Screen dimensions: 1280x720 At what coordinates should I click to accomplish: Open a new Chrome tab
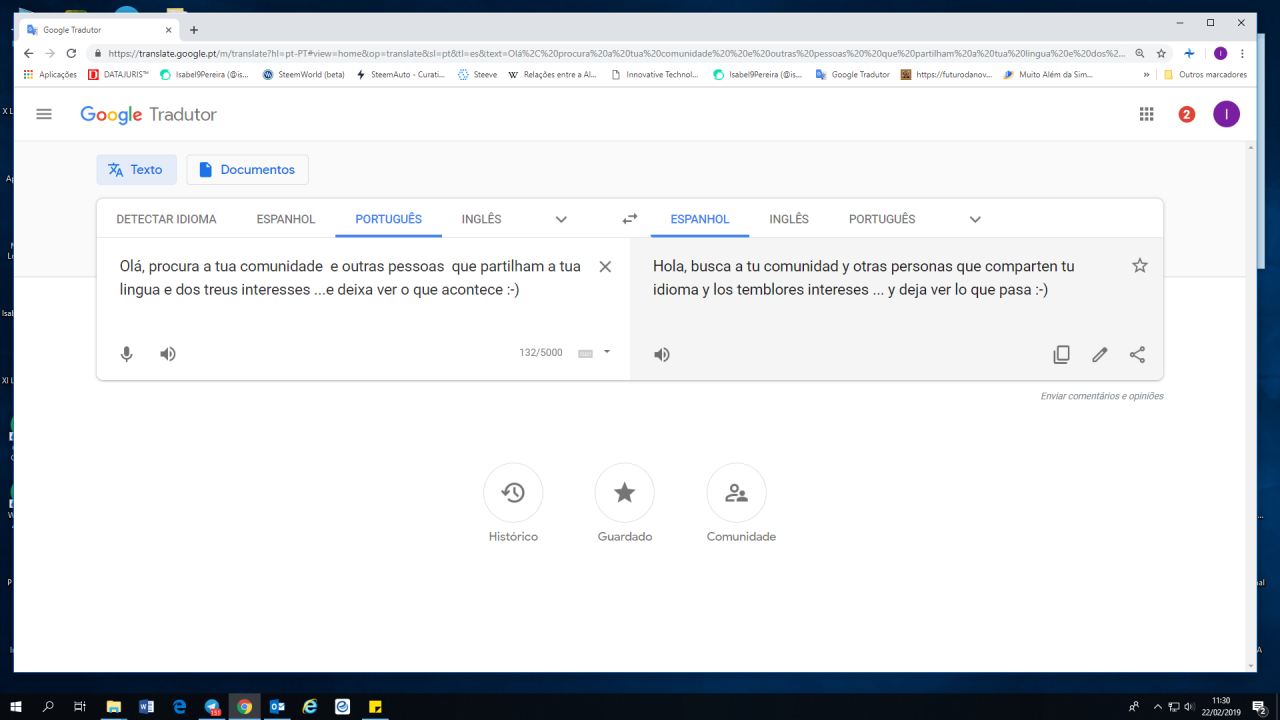coord(194,30)
